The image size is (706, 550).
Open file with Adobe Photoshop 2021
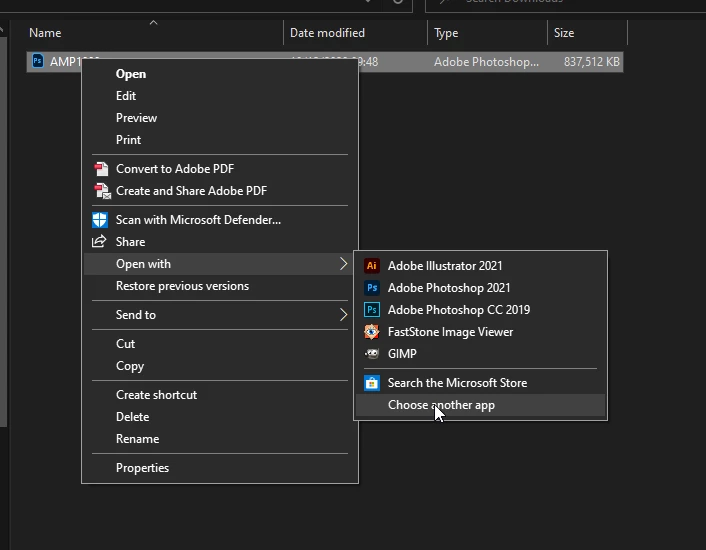(x=480, y=288)
